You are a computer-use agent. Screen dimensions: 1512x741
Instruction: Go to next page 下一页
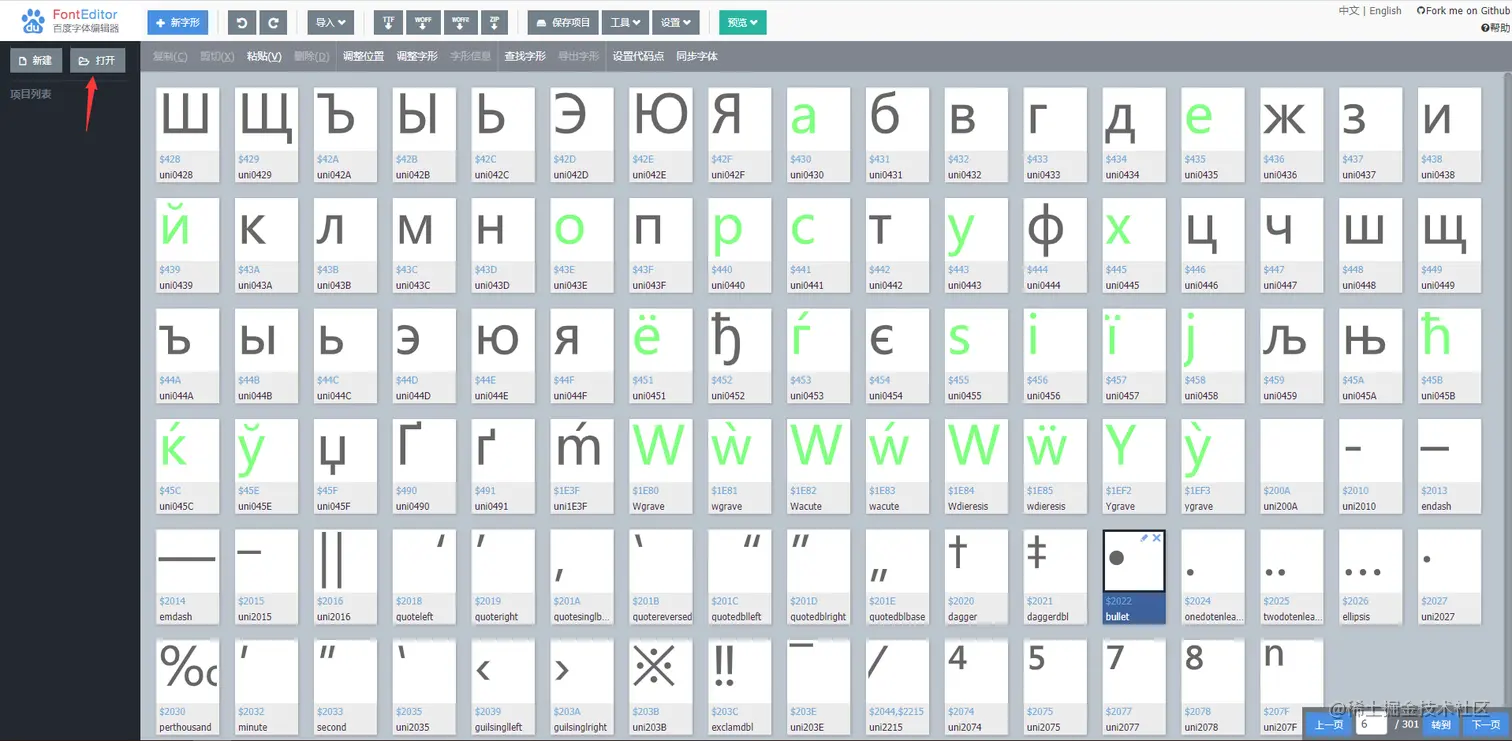[1485, 725]
